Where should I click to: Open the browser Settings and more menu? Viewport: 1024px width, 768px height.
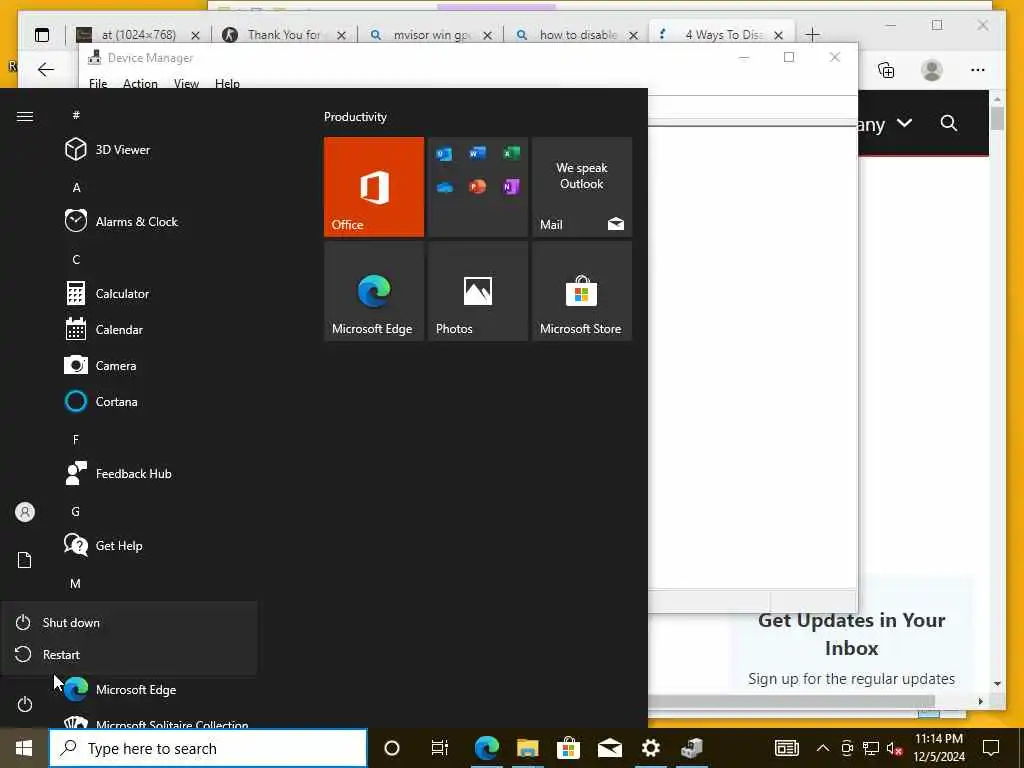(x=978, y=70)
